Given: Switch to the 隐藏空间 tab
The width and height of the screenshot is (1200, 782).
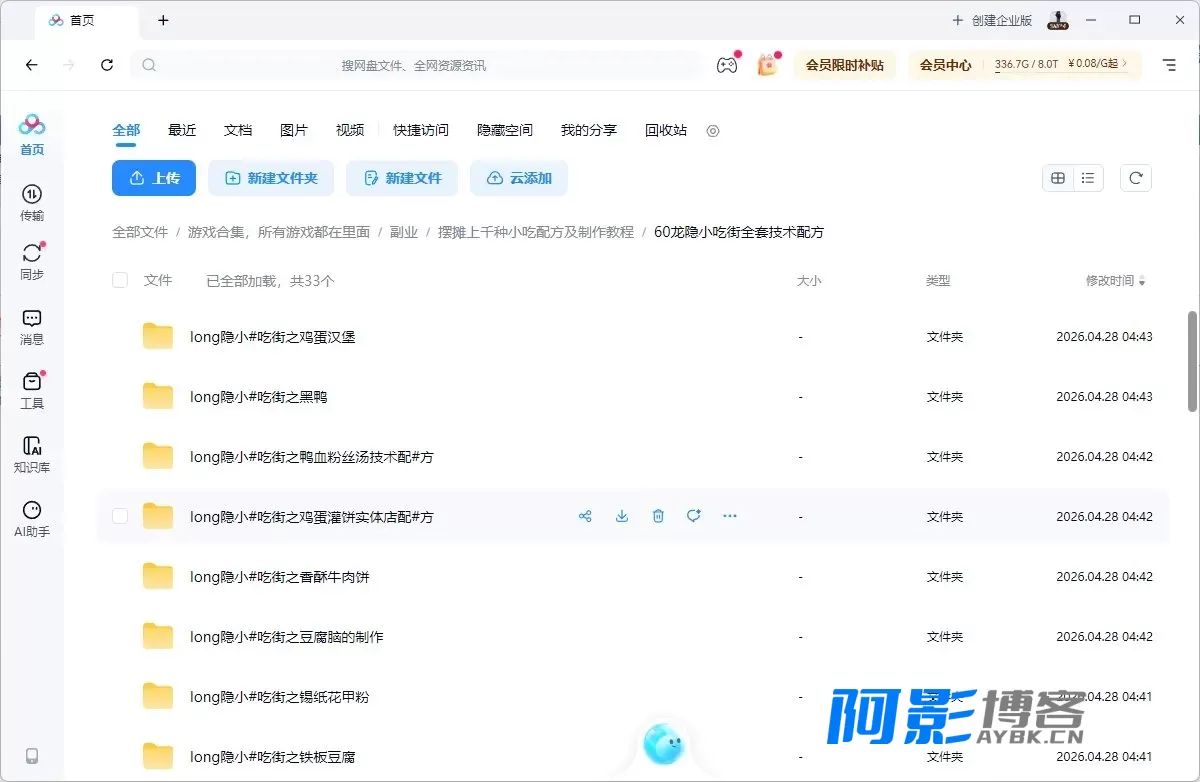Looking at the screenshot, I should (505, 130).
